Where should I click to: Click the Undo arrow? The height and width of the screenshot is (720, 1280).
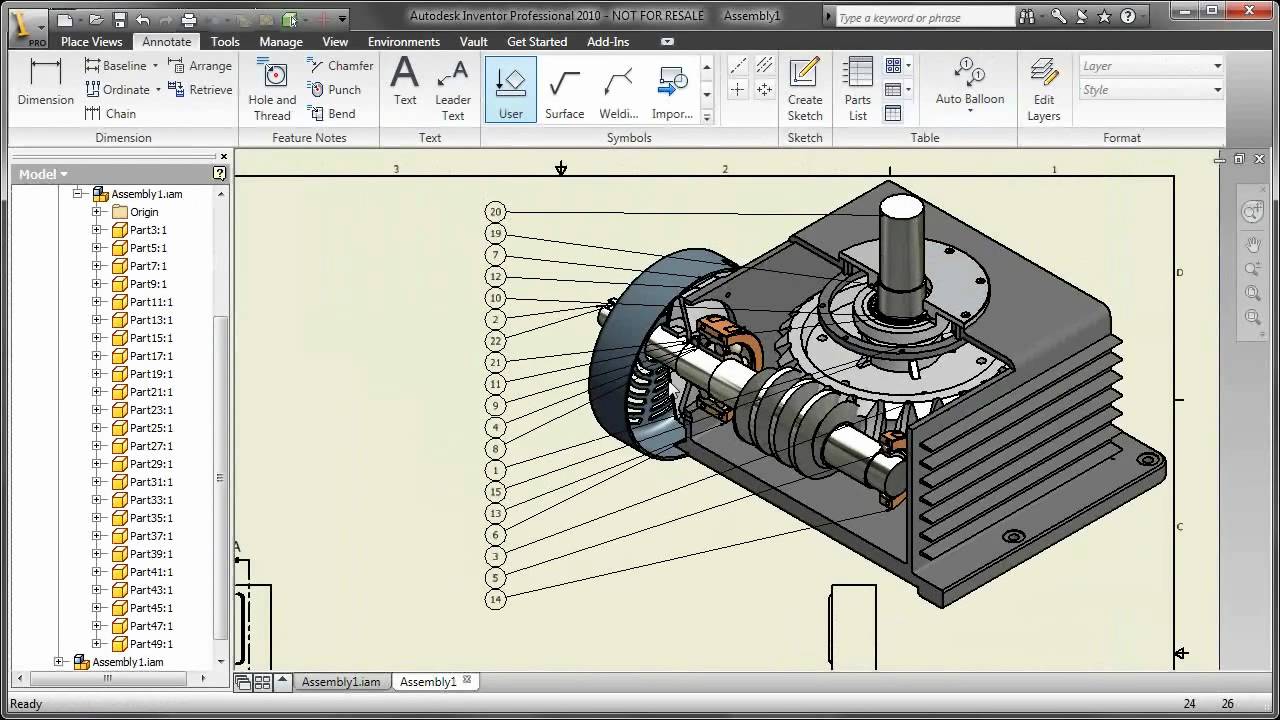point(143,18)
